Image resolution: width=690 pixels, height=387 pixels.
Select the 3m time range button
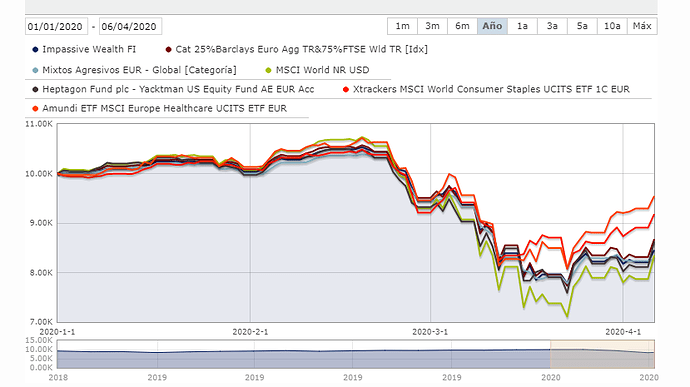pyautogui.click(x=432, y=26)
